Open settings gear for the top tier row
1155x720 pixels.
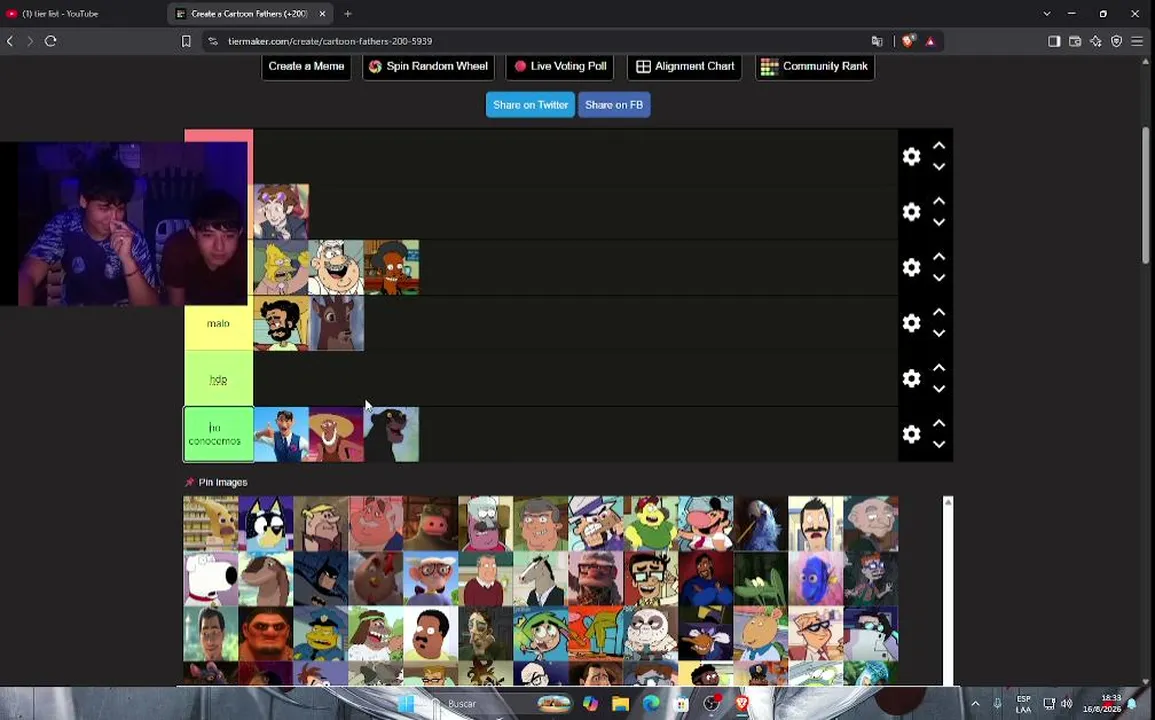pos(911,156)
